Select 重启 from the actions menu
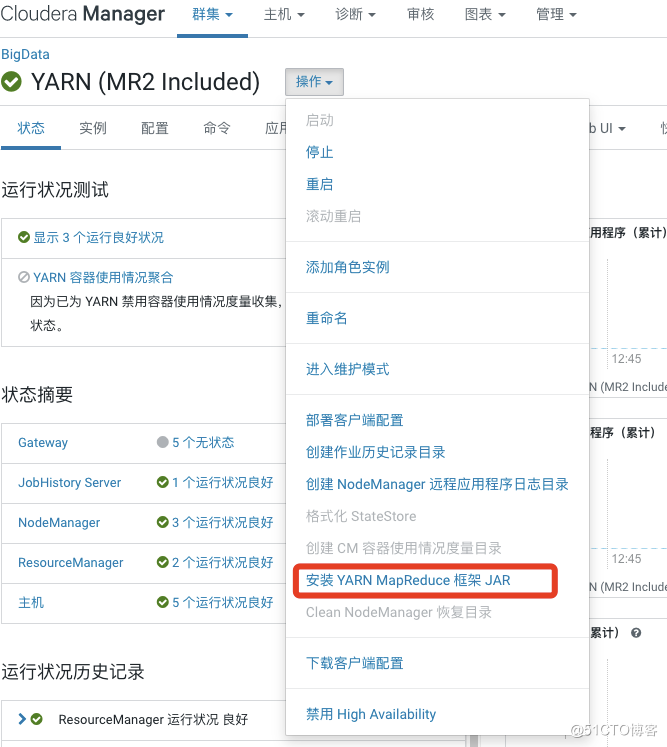 [319, 184]
